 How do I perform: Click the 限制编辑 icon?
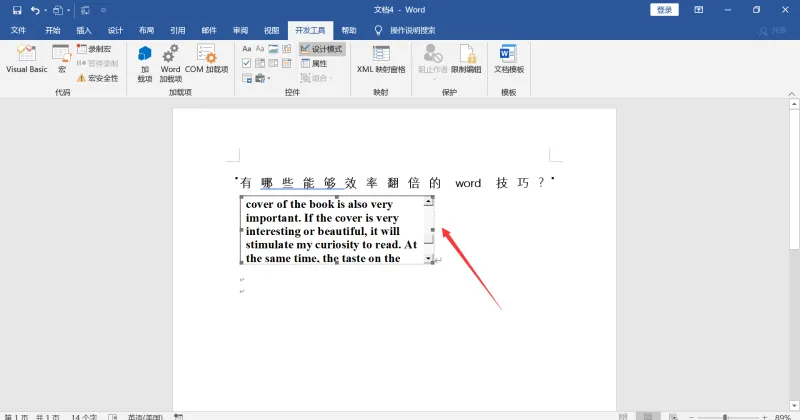click(466, 59)
